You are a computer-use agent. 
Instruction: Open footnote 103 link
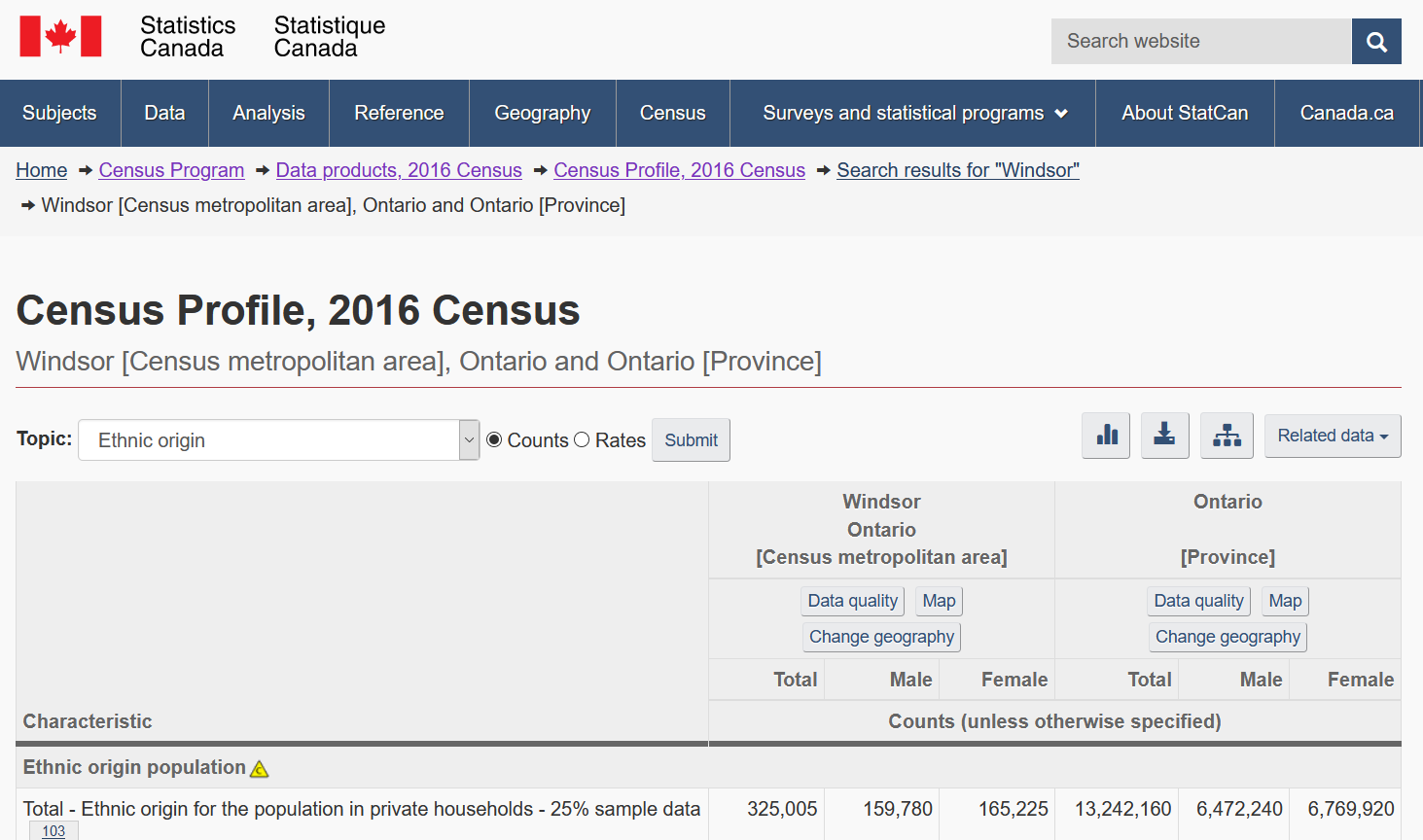(53, 830)
